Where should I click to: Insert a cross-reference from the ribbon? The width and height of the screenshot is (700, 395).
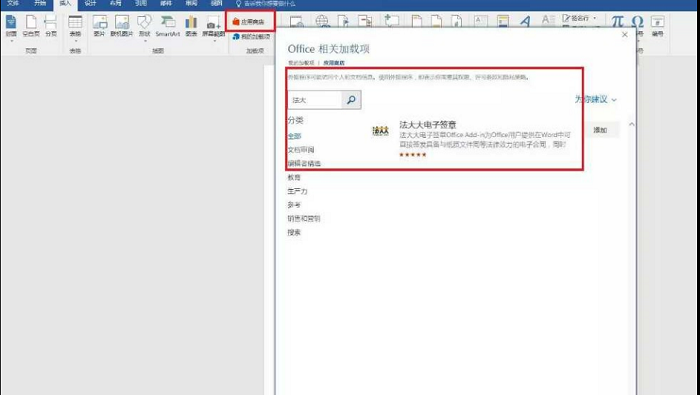[365, 21]
